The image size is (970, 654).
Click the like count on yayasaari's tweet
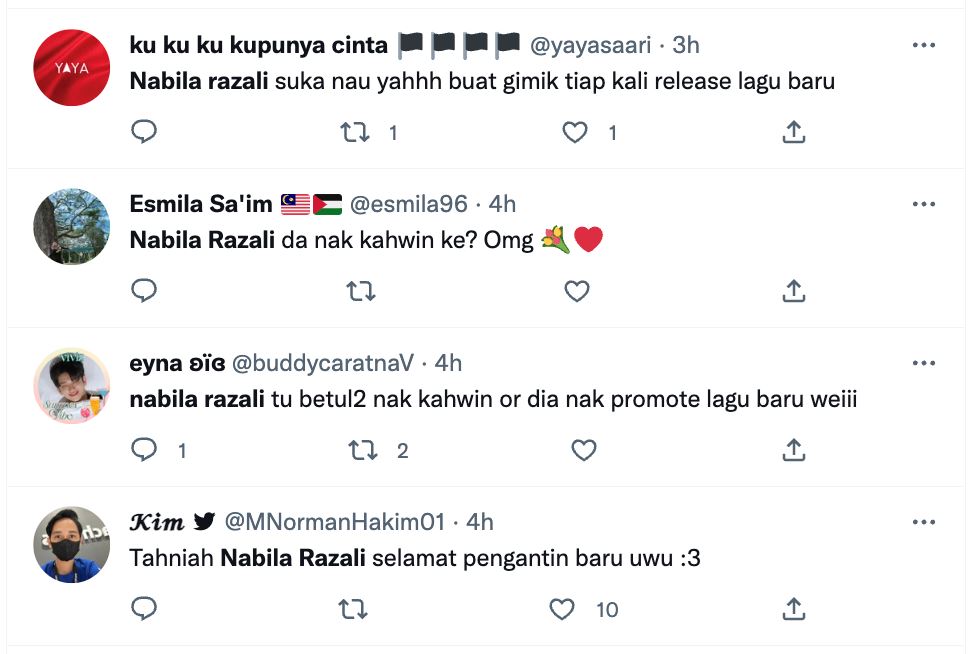pos(612,131)
